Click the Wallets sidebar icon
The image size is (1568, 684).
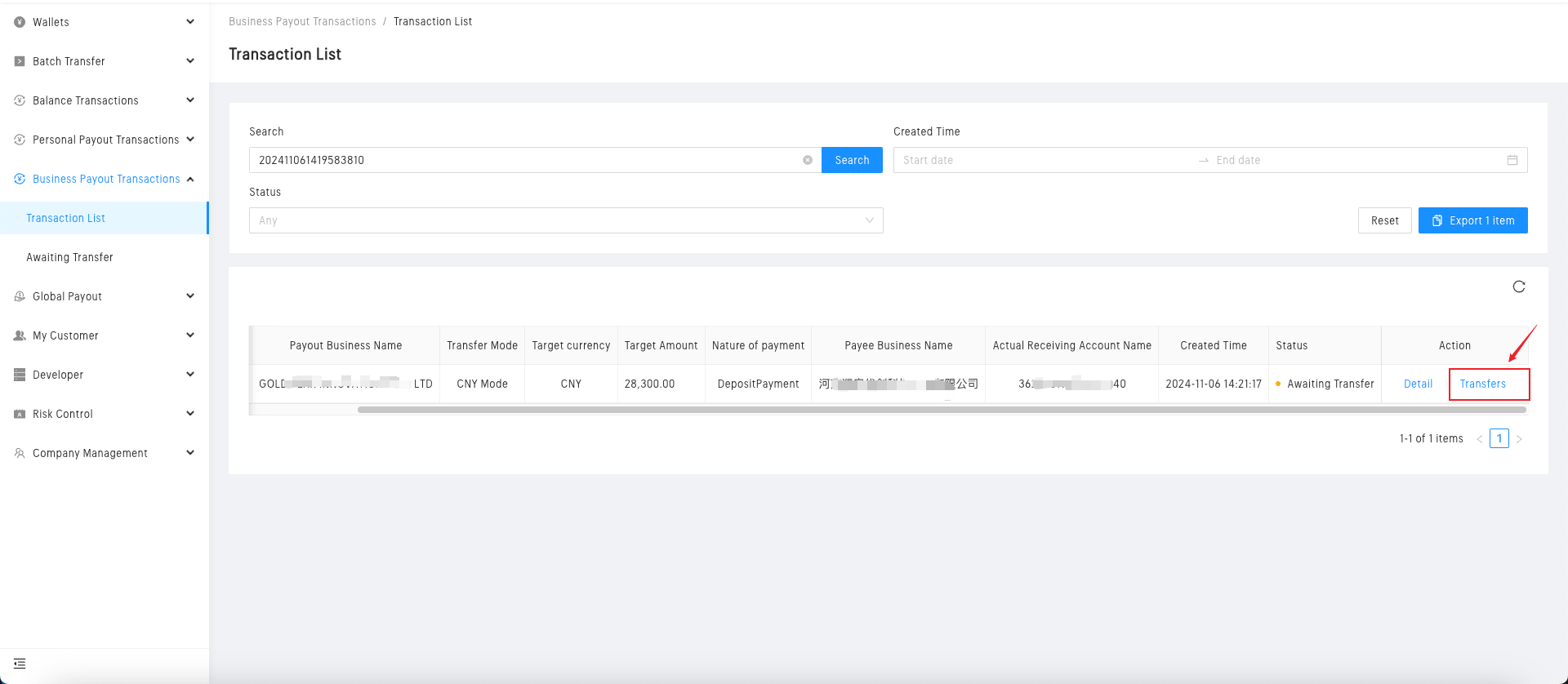[20, 22]
